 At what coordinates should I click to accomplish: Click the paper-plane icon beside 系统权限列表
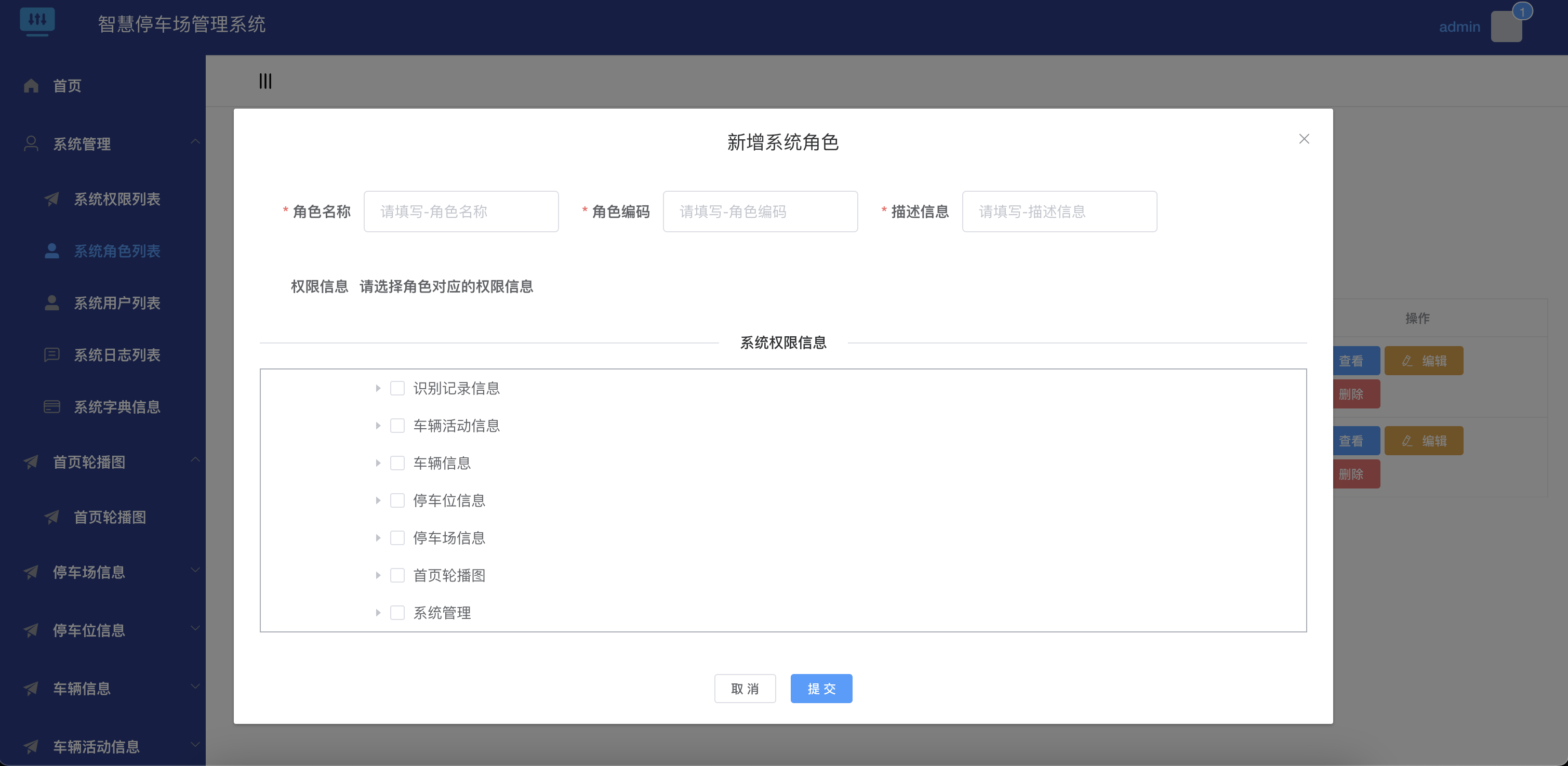pos(52,199)
